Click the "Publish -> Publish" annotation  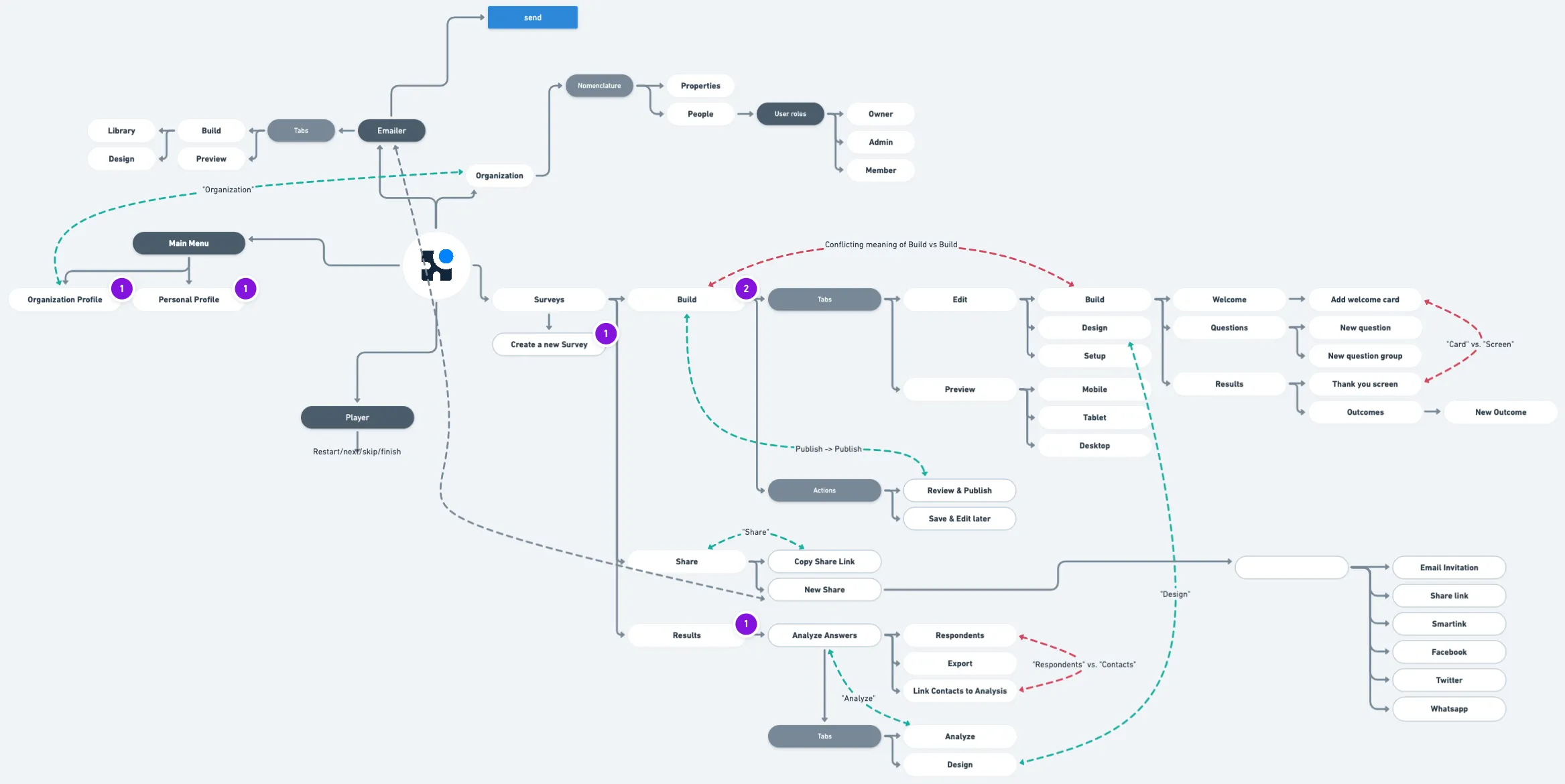tap(828, 449)
